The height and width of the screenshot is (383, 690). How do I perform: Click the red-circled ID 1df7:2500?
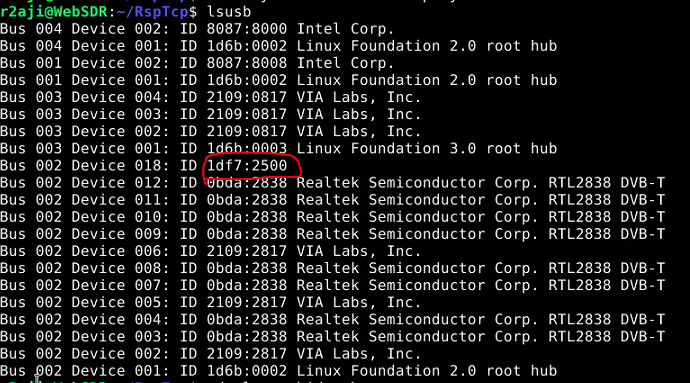246,166
